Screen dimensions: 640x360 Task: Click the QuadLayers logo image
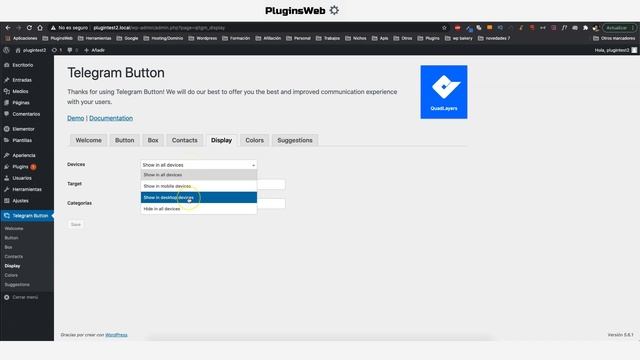pyautogui.click(x=444, y=92)
